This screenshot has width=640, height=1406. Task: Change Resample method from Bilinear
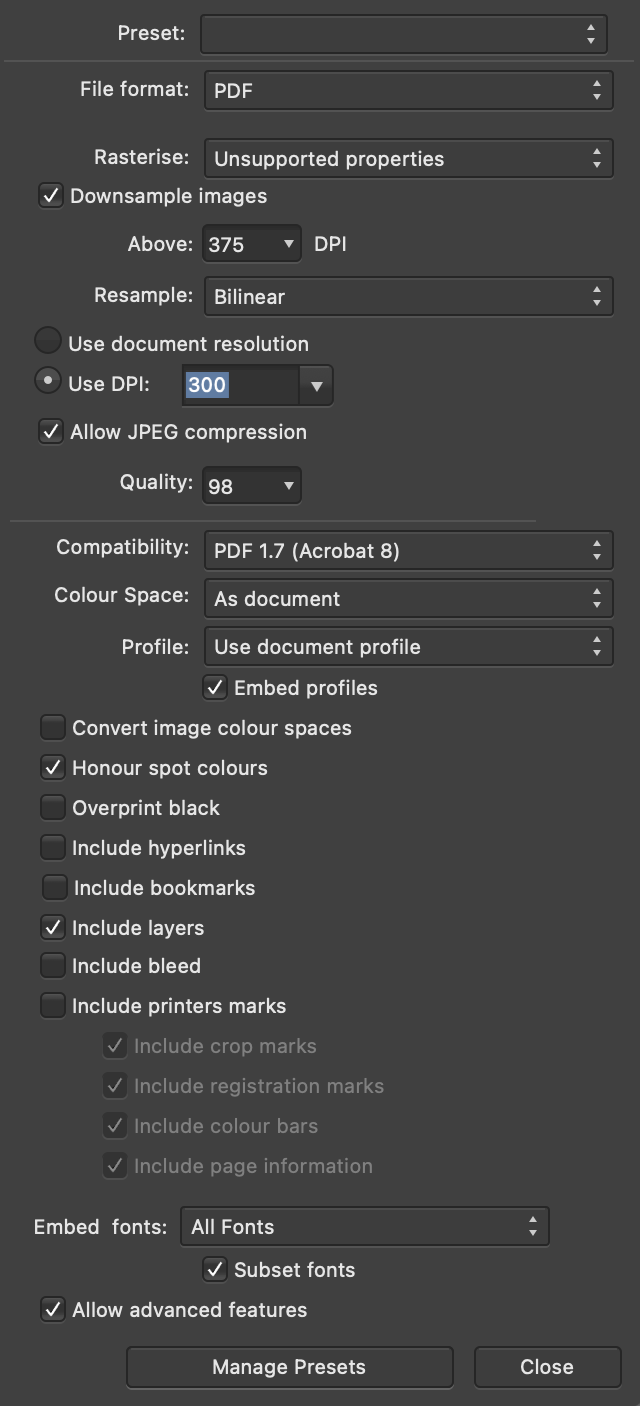tap(408, 297)
